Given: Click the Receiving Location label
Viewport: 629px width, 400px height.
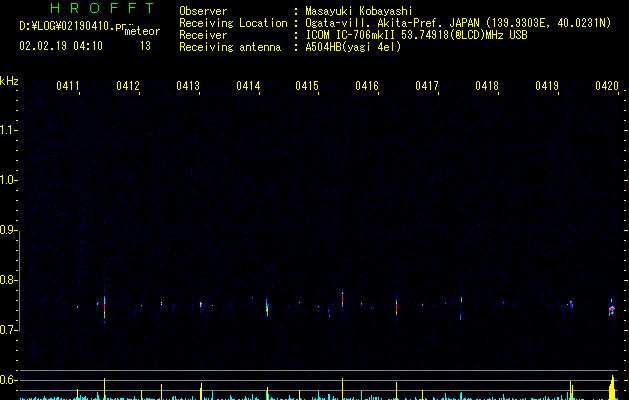Looking at the screenshot, I should (233, 23).
